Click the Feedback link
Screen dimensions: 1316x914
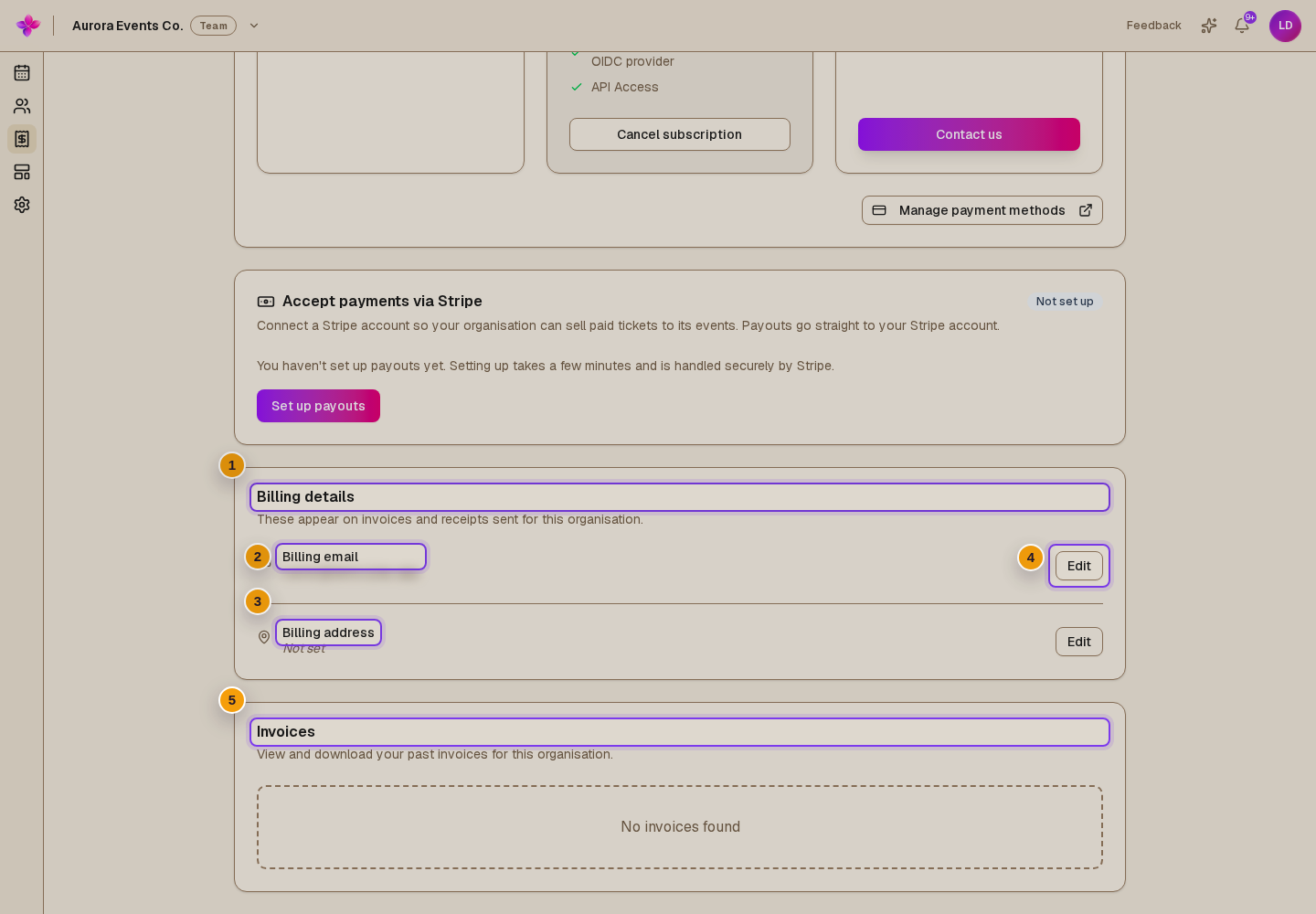point(1153,26)
